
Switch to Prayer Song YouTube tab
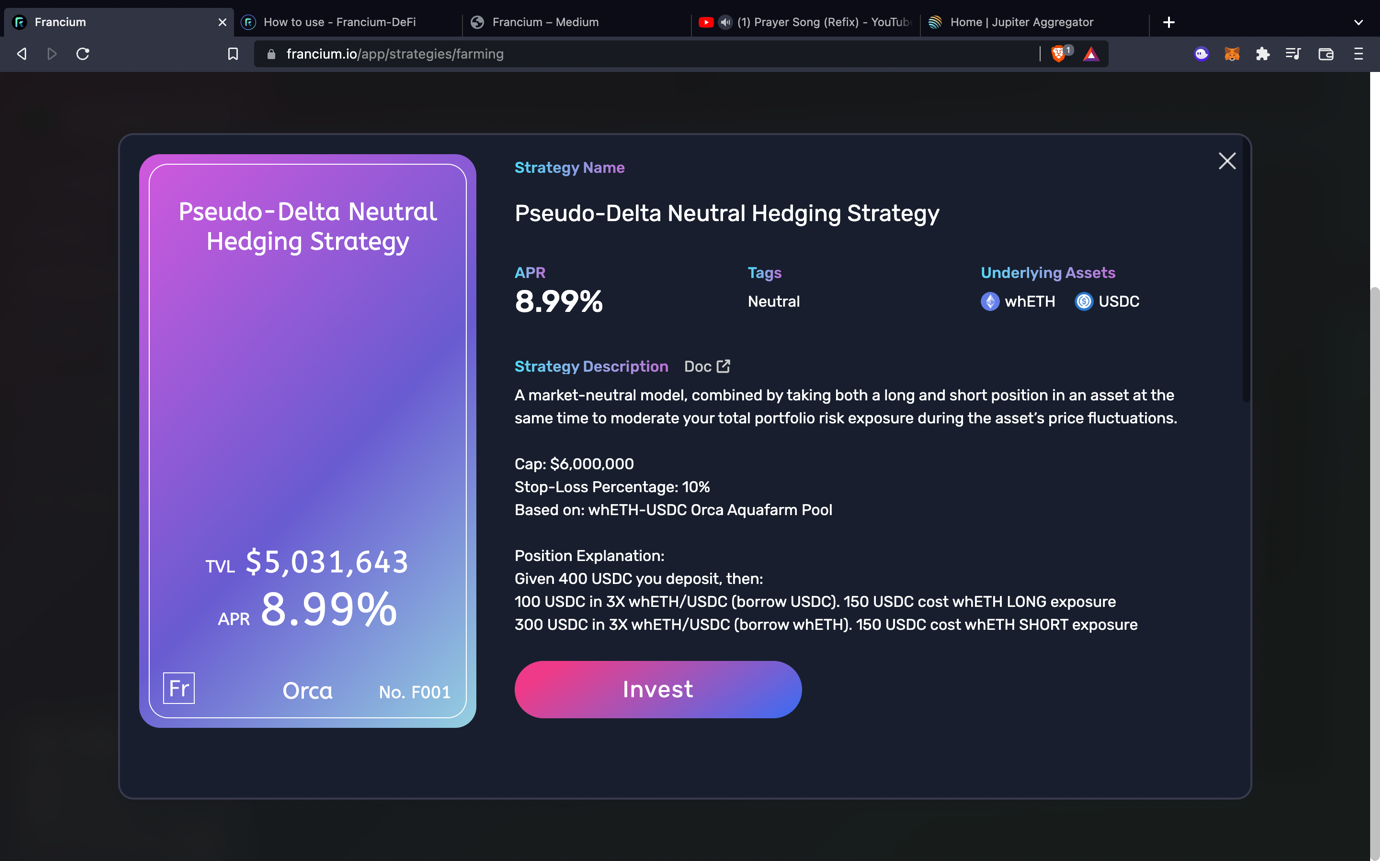tap(804, 22)
